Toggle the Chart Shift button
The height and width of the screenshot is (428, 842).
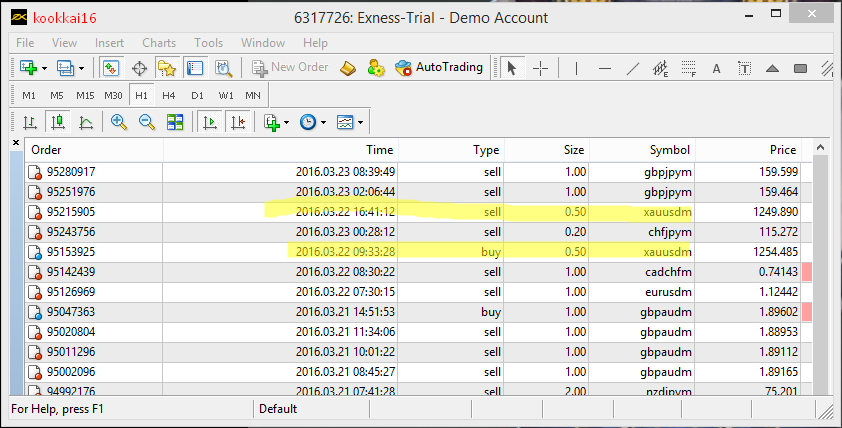coord(238,122)
